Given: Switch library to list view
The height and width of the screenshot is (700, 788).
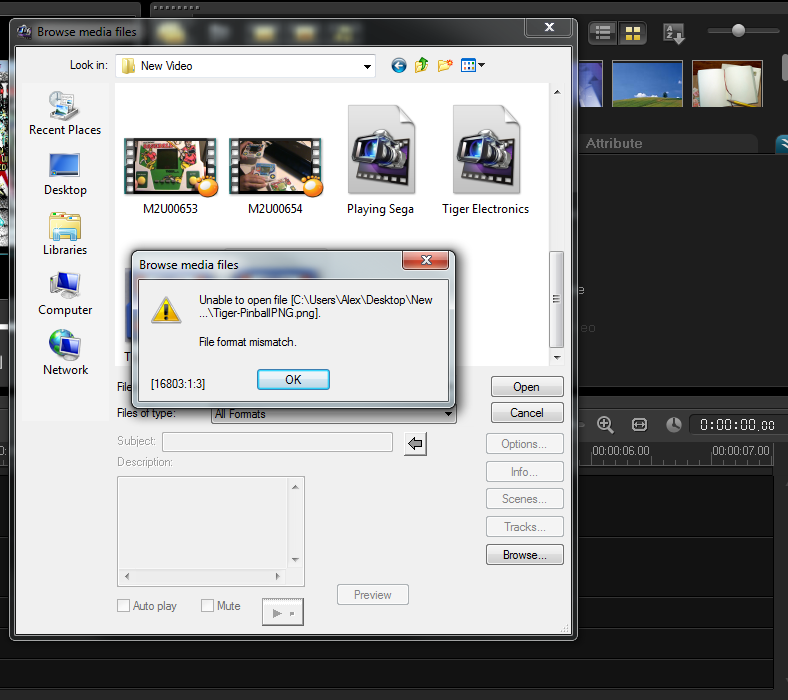Looking at the screenshot, I should tap(603, 33).
